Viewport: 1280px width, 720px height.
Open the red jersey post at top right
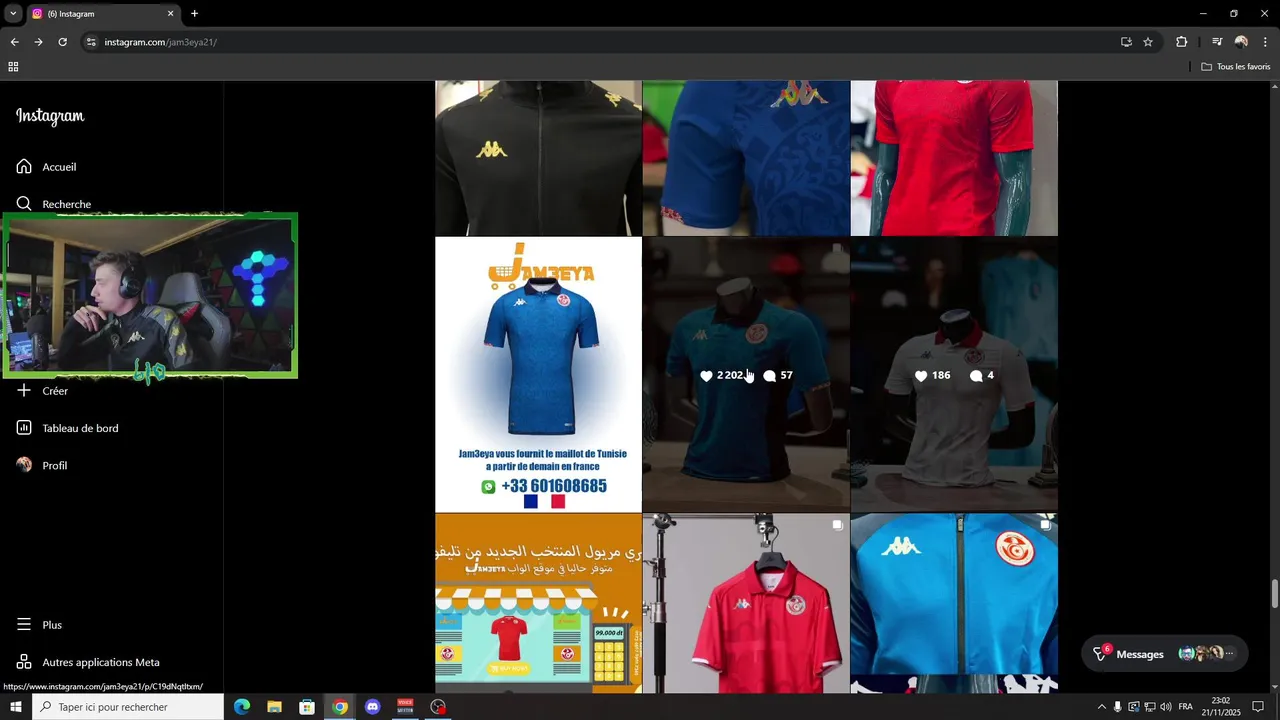(954, 158)
